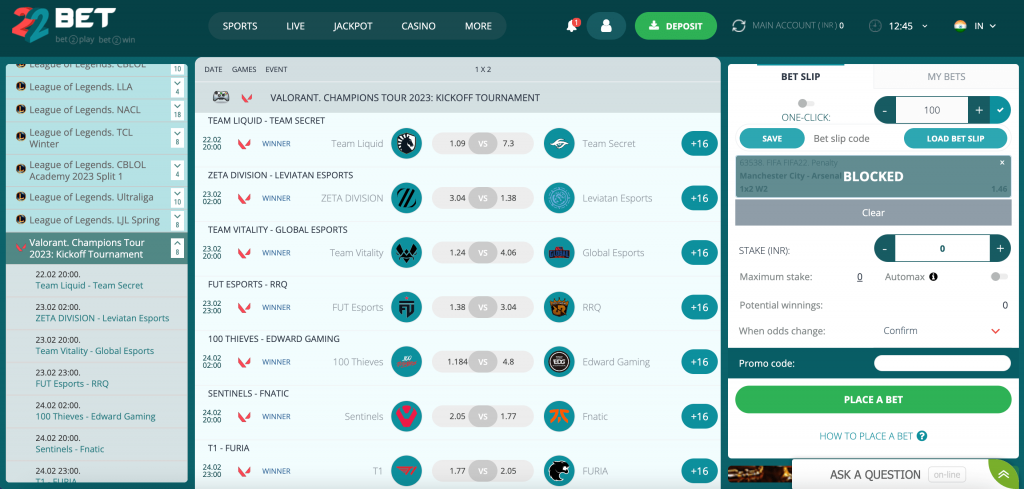This screenshot has width=1024, height=489.
Task: Click Leviatan Esports logo icon
Action: coord(559,198)
